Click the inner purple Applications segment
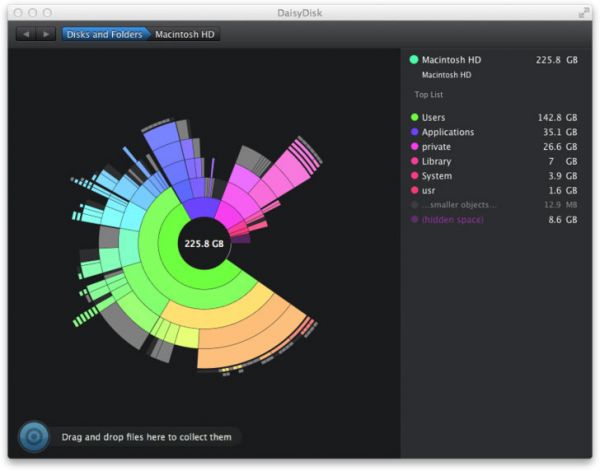 (x=202, y=207)
